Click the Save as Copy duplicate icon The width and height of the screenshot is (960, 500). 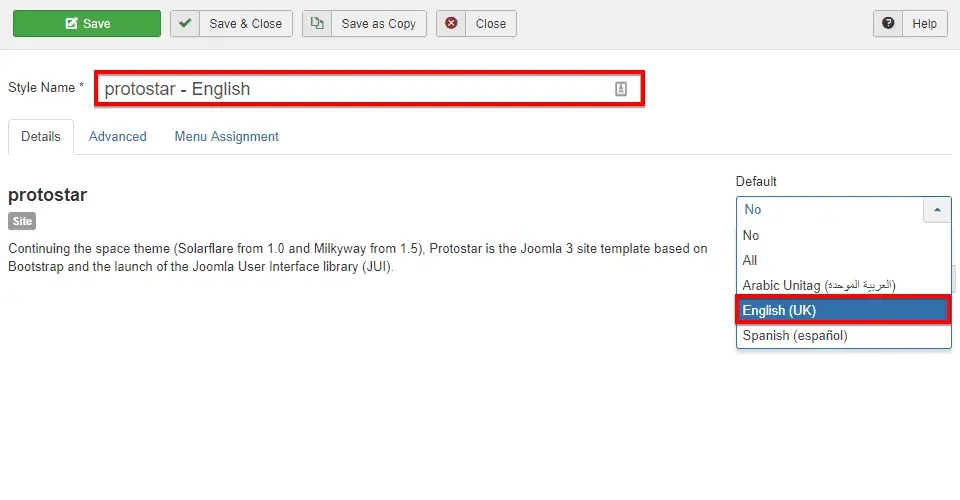(x=317, y=23)
